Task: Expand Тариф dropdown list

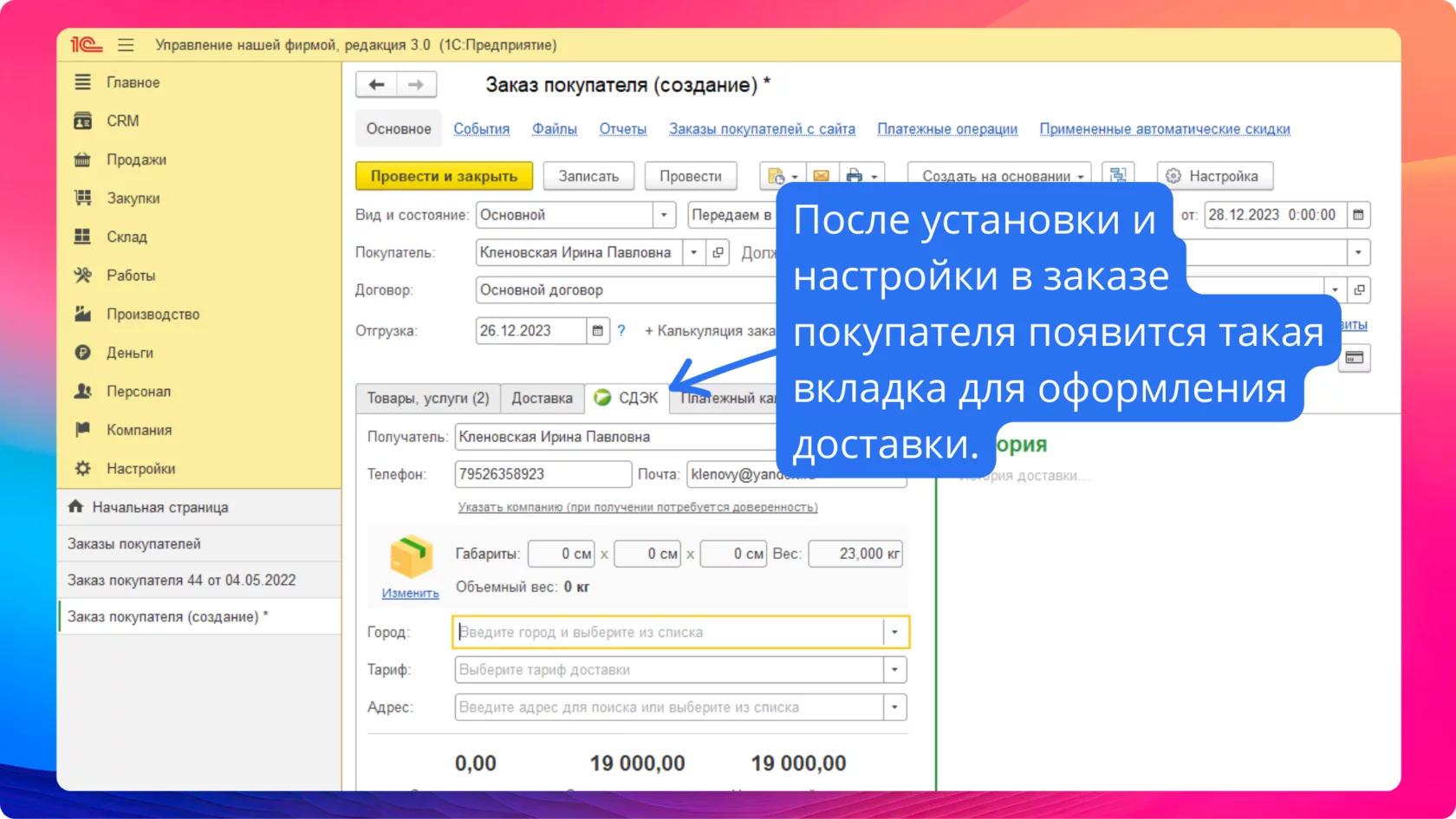Action: click(x=894, y=669)
